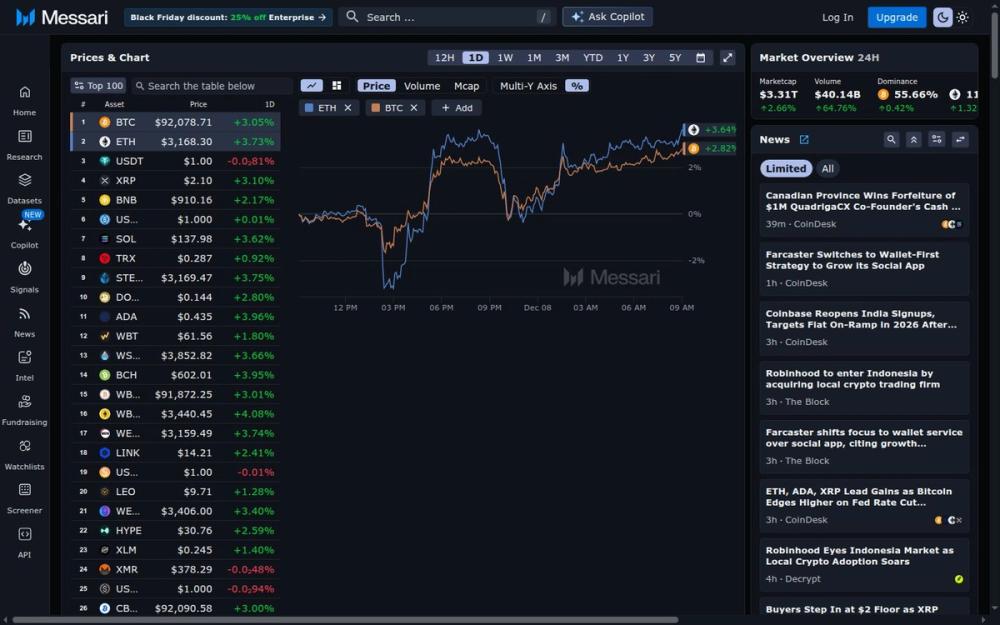Select the Price chart metric
This screenshot has height=625, width=1000.
click(376, 85)
